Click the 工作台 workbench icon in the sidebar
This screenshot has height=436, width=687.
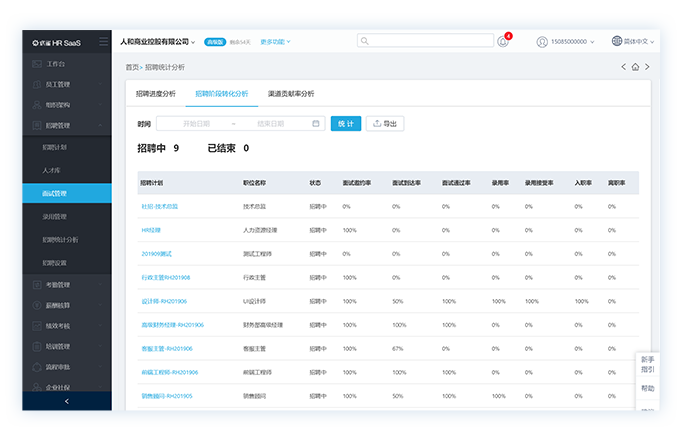(37, 64)
